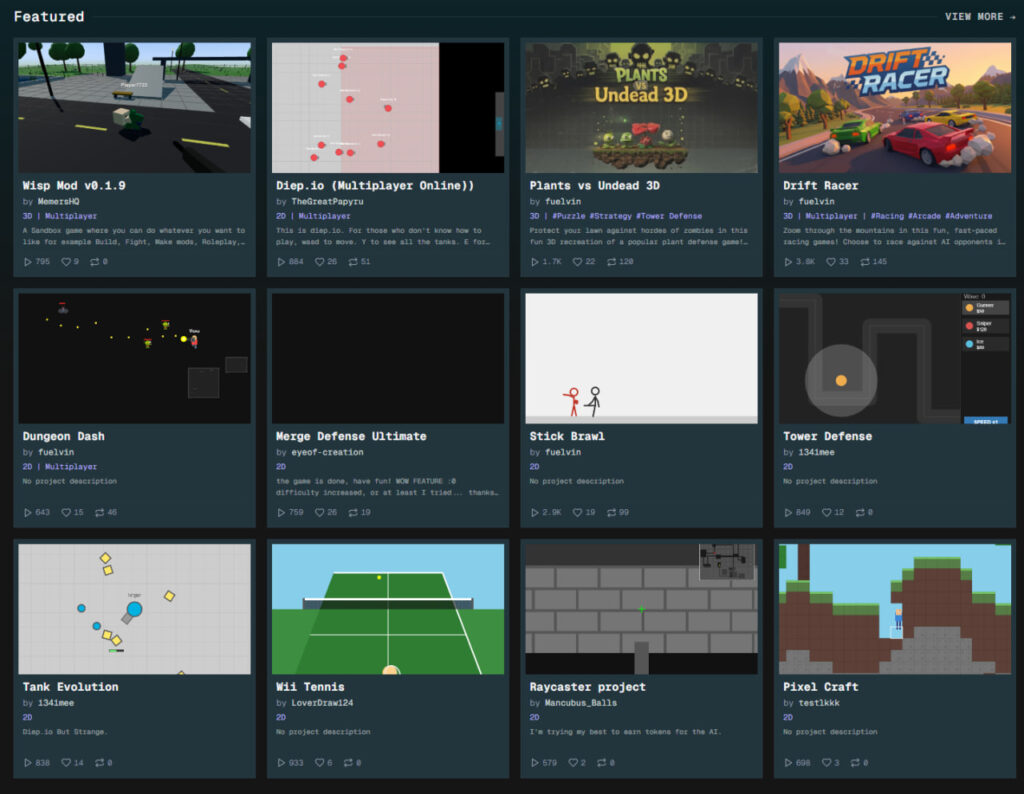Open the Wii Tennis game thumbnail
The width and height of the screenshot is (1024, 794).
tap(388, 608)
